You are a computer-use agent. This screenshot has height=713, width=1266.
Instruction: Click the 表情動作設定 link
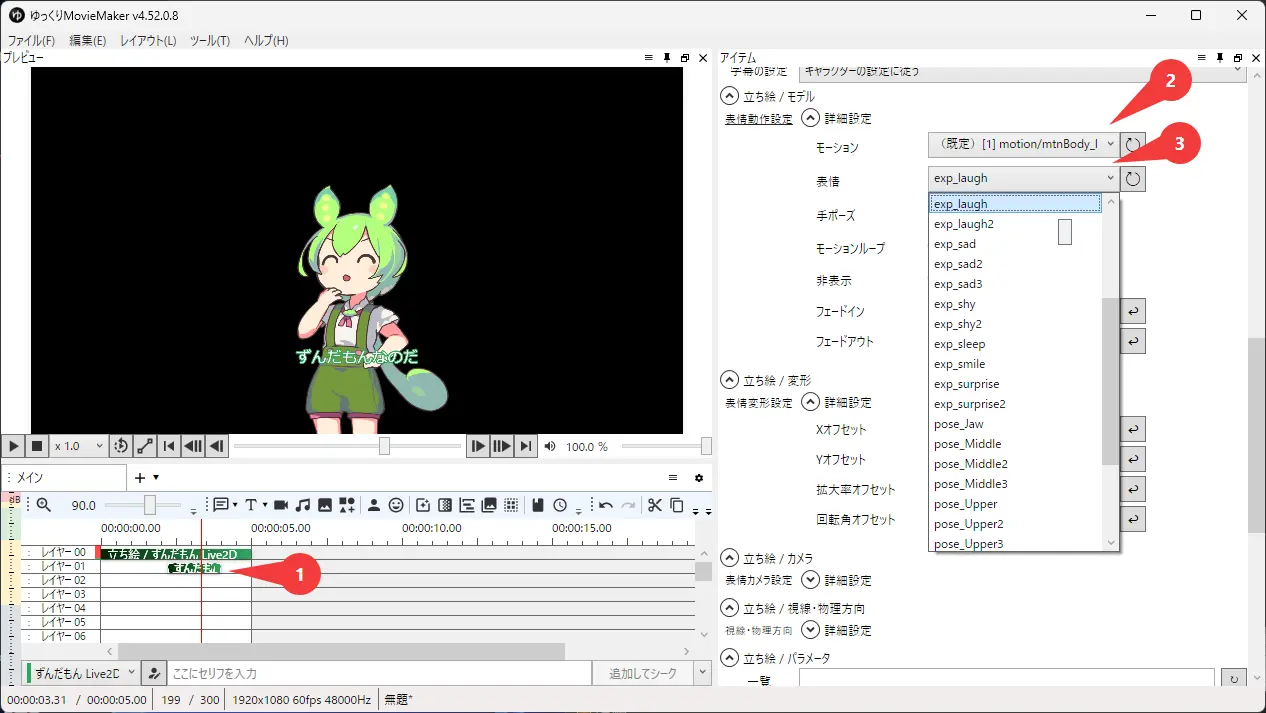pos(758,119)
